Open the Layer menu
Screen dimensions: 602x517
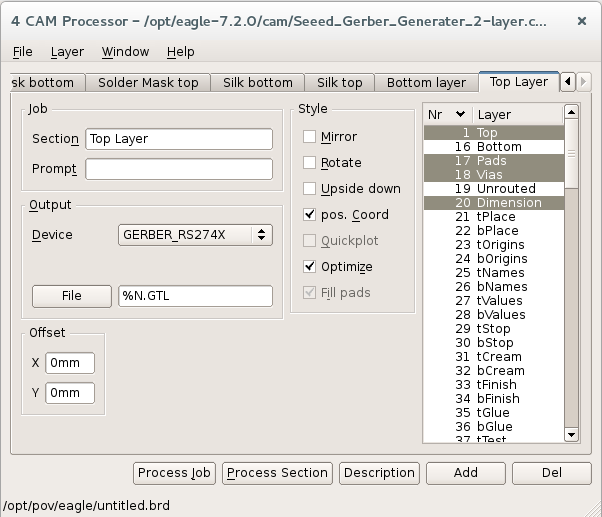coord(67,51)
